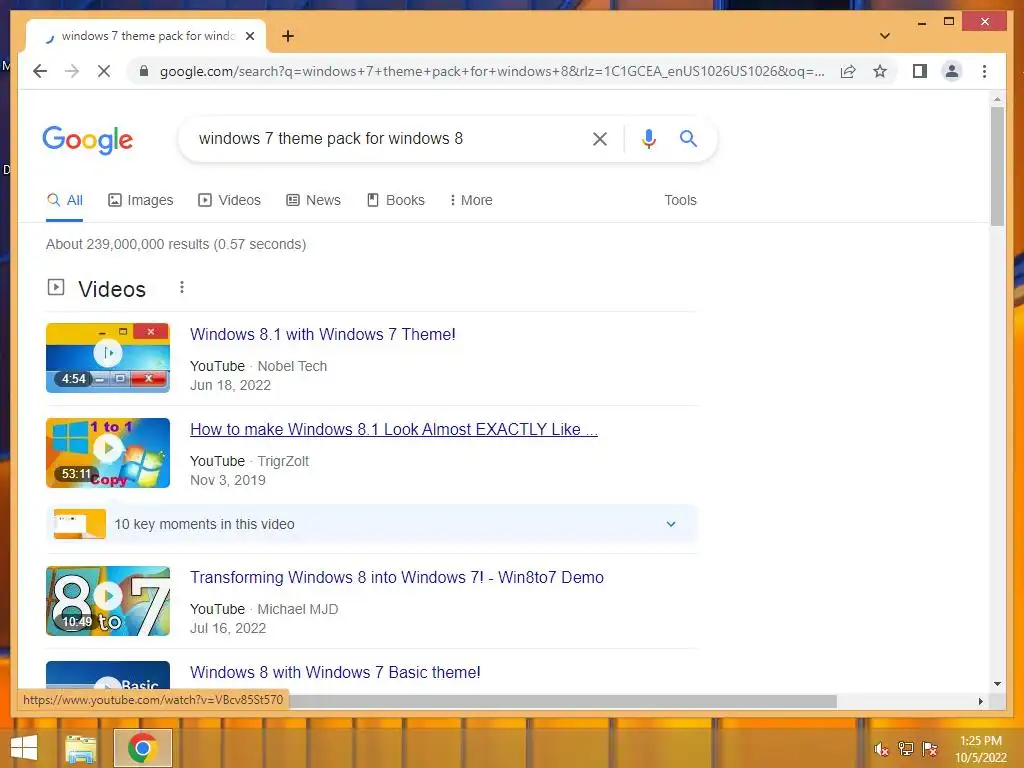Open the Windows Start button

24,748
